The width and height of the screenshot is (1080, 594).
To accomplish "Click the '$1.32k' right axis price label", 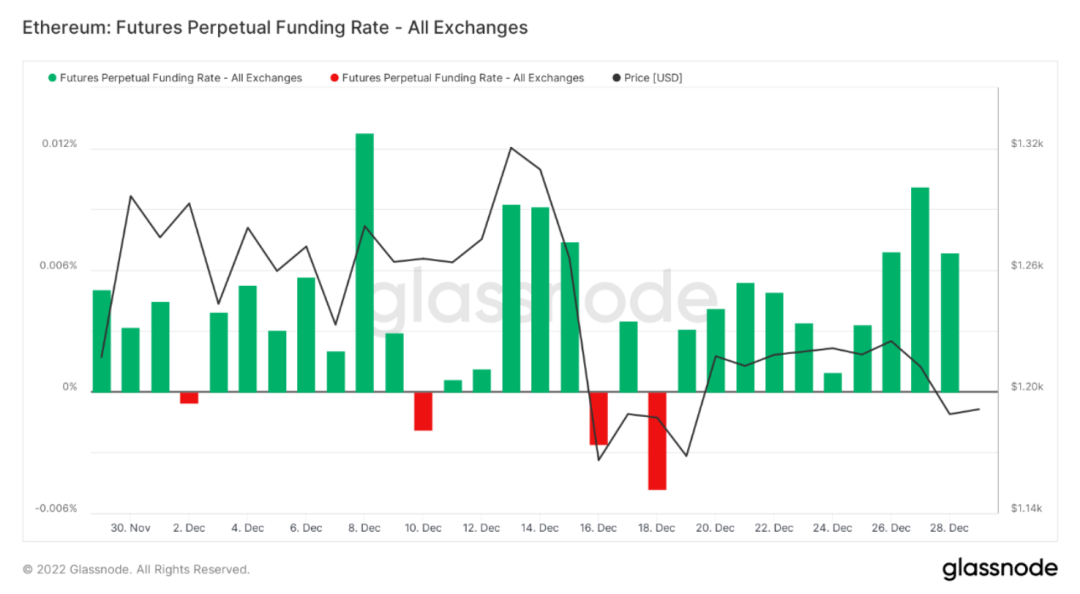I will point(1026,144).
